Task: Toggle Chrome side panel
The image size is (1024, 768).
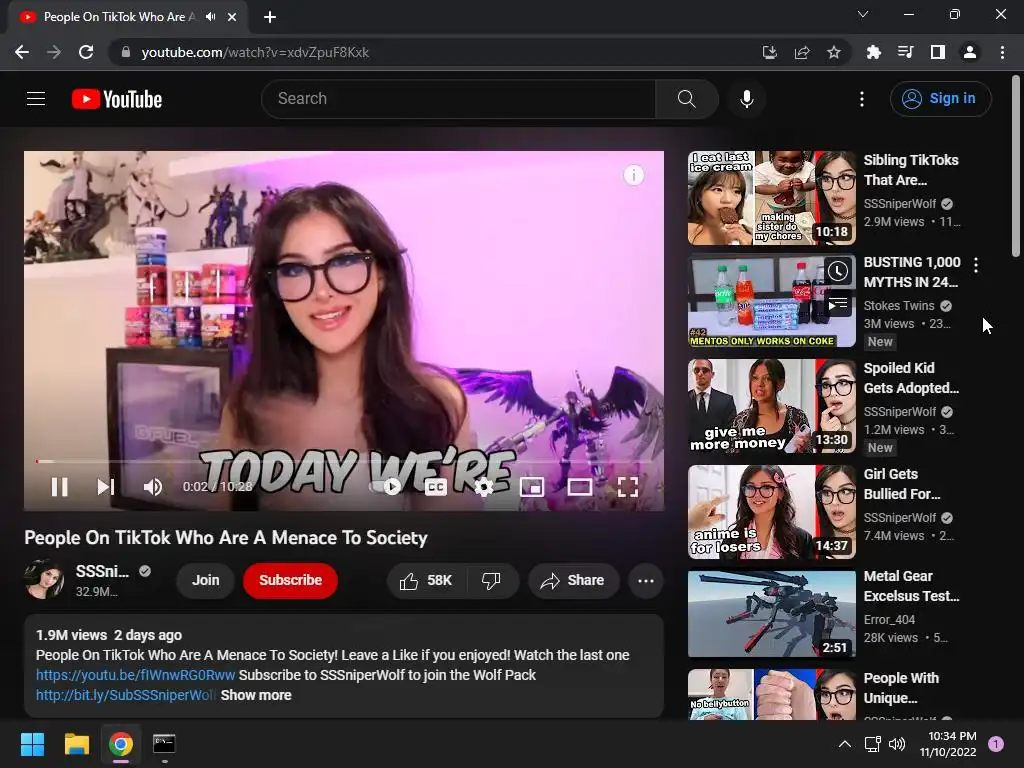Action: coord(937,52)
